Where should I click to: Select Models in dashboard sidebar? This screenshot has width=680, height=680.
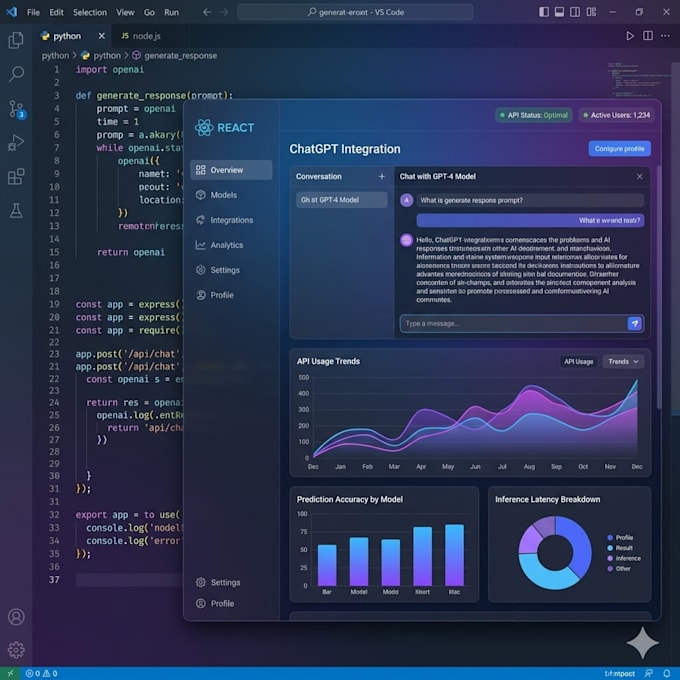tap(231, 195)
